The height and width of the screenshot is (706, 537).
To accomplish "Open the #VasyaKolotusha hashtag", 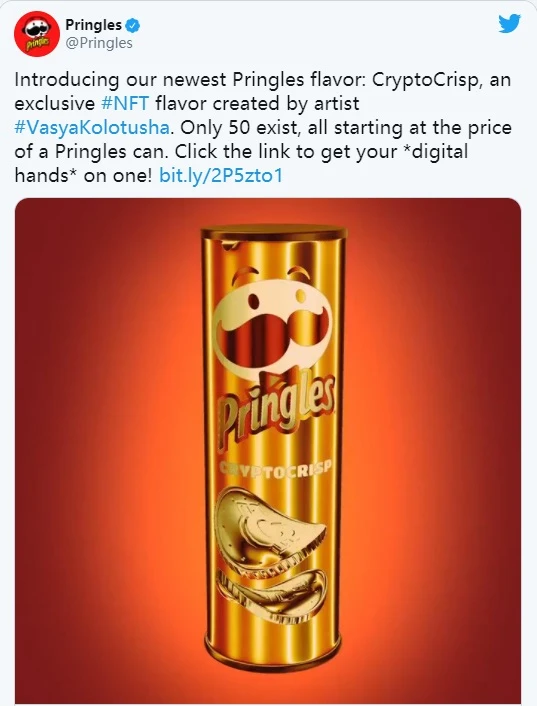I will point(92,127).
